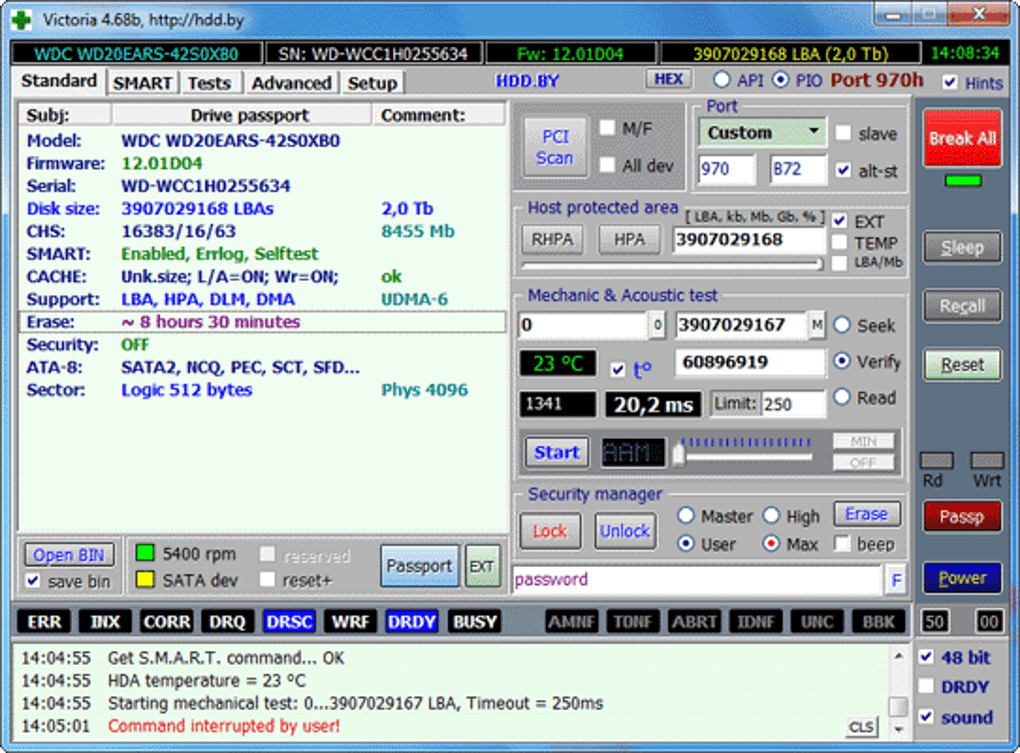Choose the High security level radio
The width and height of the screenshot is (1020, 753).
pyautogui.click(x=771, y=515)
